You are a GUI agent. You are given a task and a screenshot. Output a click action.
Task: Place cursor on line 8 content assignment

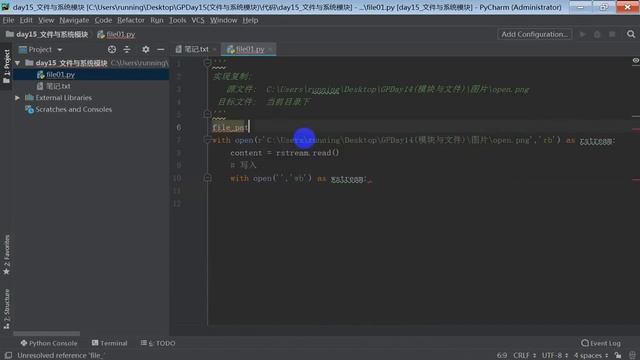(284, 153)
